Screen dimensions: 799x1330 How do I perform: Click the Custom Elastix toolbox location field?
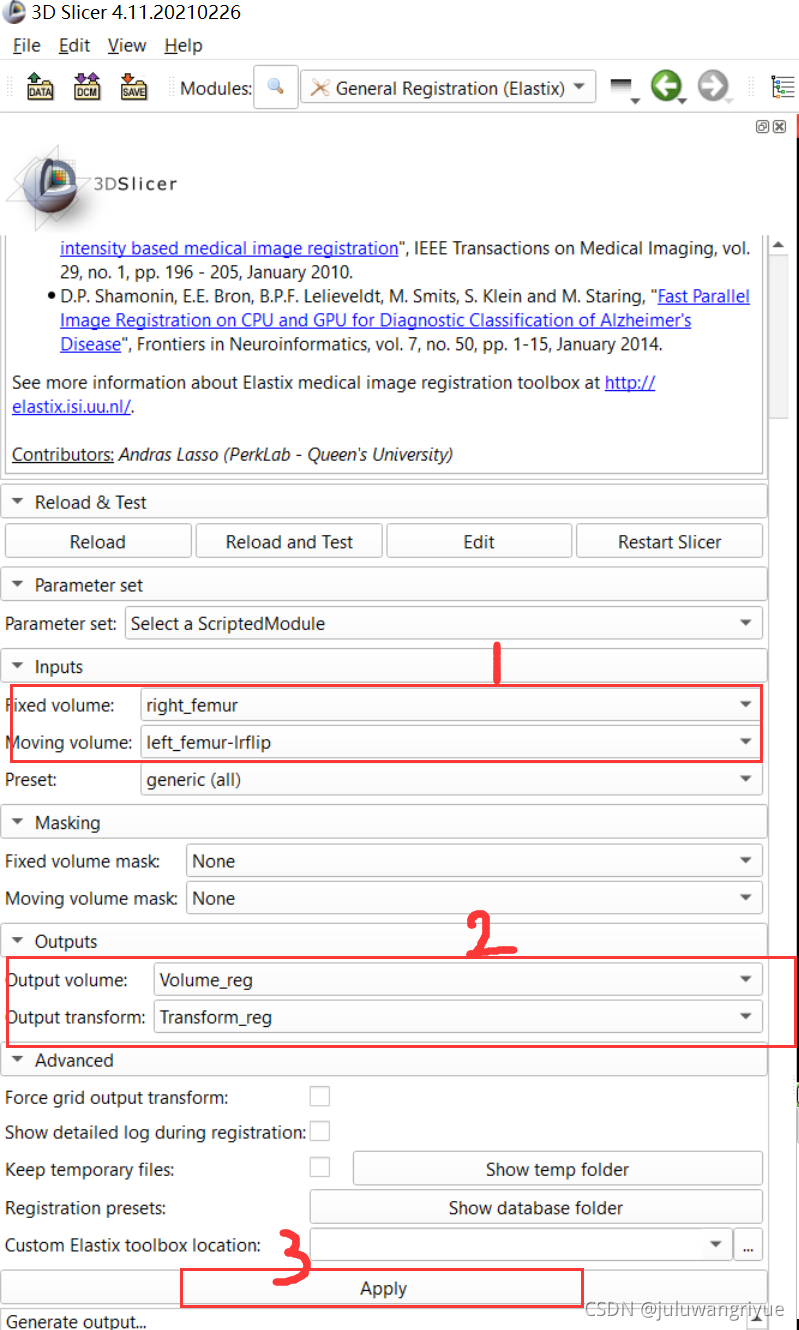point(520,1245)
